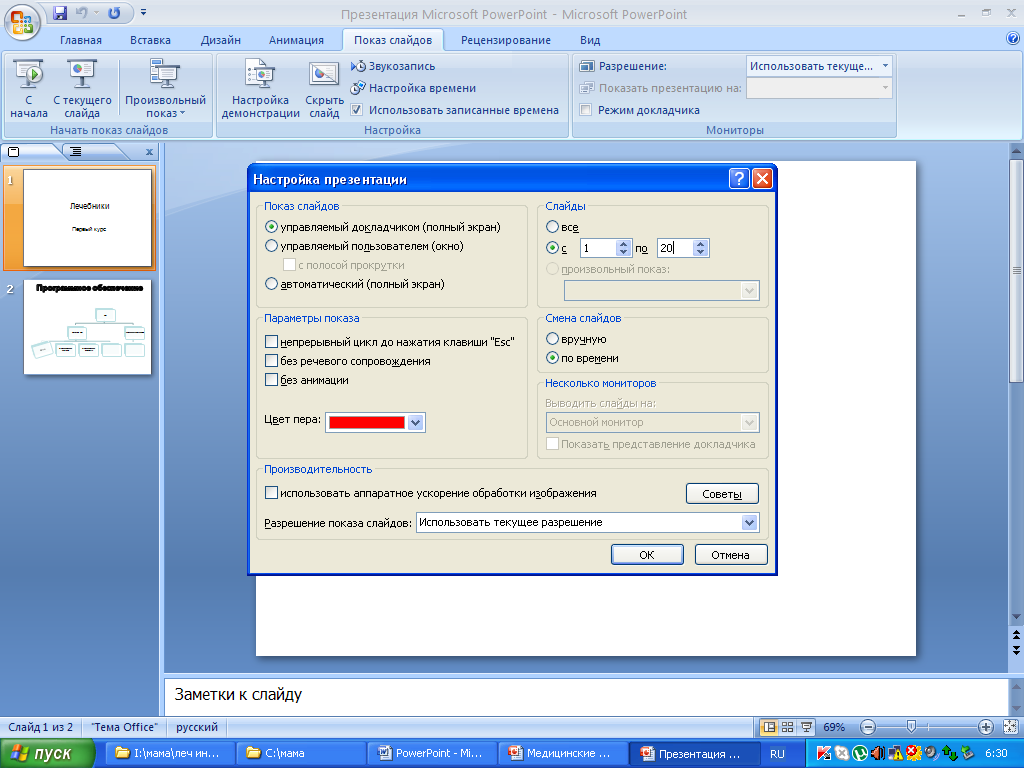Select slide 2 thumbnail Программное обеспечение
The image size is (1024, 768).
[88, 327]
